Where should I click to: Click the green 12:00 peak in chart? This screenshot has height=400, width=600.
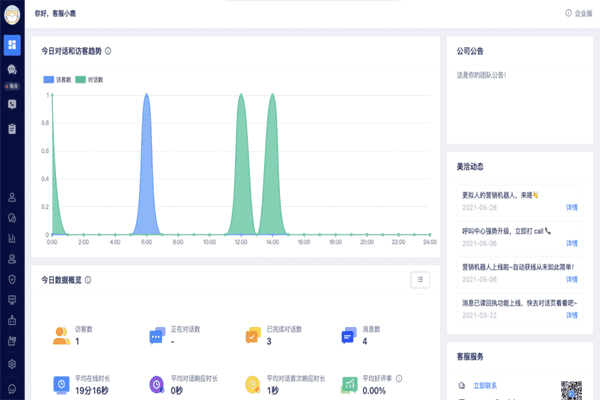coord(241,165)
